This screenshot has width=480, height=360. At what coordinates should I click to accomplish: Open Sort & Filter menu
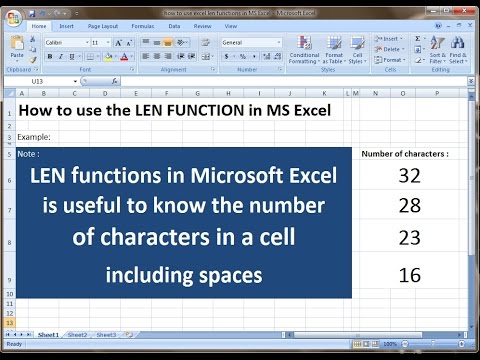click(437, 49)
